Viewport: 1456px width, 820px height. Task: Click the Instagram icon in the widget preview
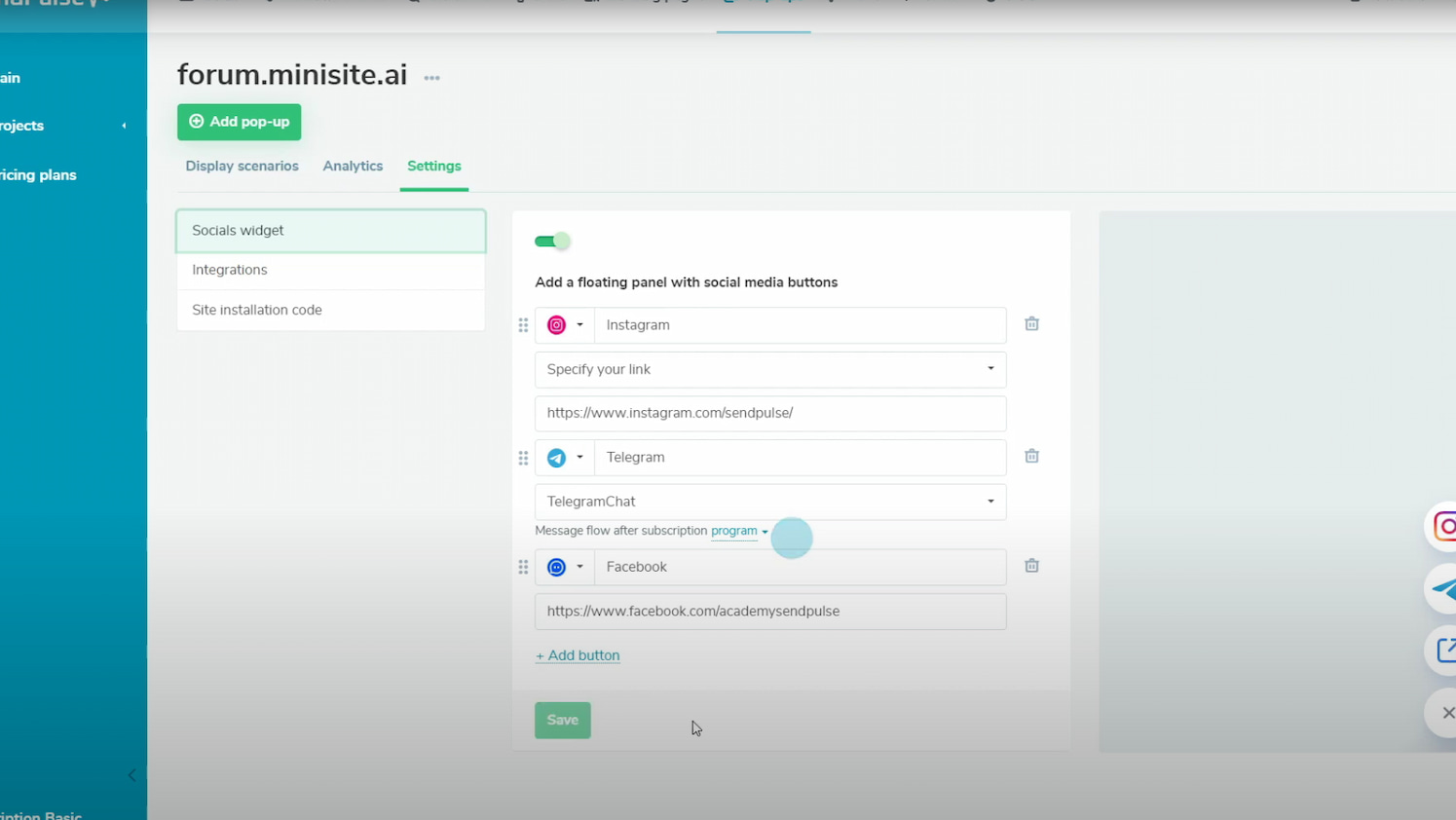1444,526
